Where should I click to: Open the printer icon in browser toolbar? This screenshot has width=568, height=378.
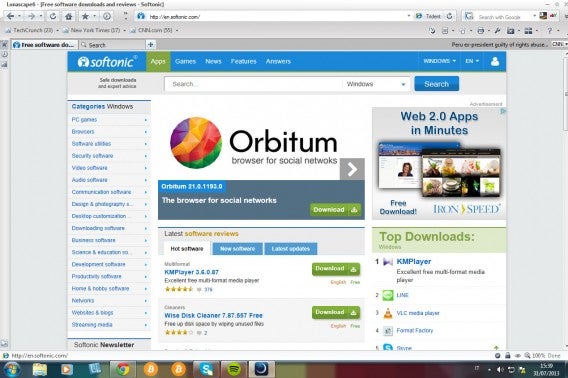coord(481,31)
